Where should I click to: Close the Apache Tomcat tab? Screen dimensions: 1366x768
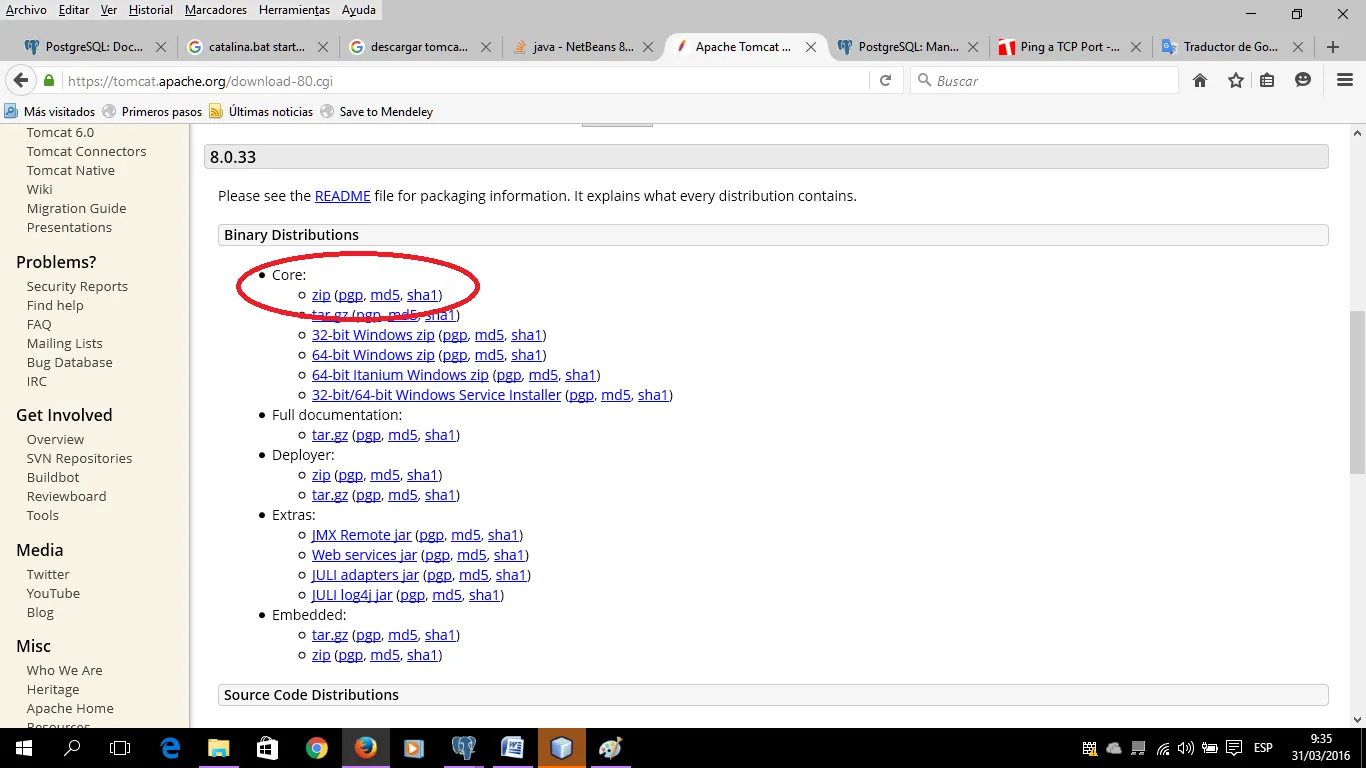(810, 47)
